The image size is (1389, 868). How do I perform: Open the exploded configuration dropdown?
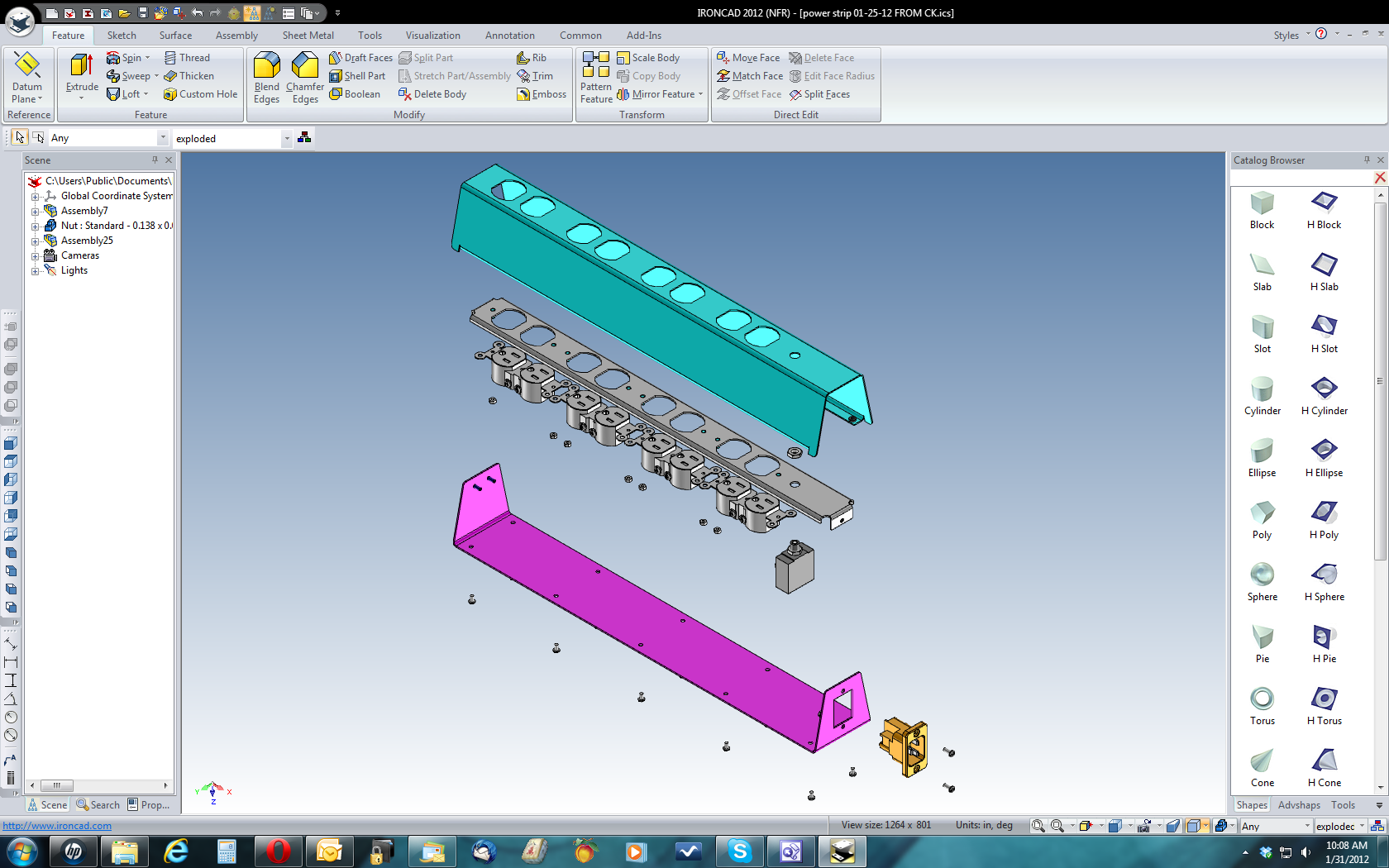[x=287, y=139]
